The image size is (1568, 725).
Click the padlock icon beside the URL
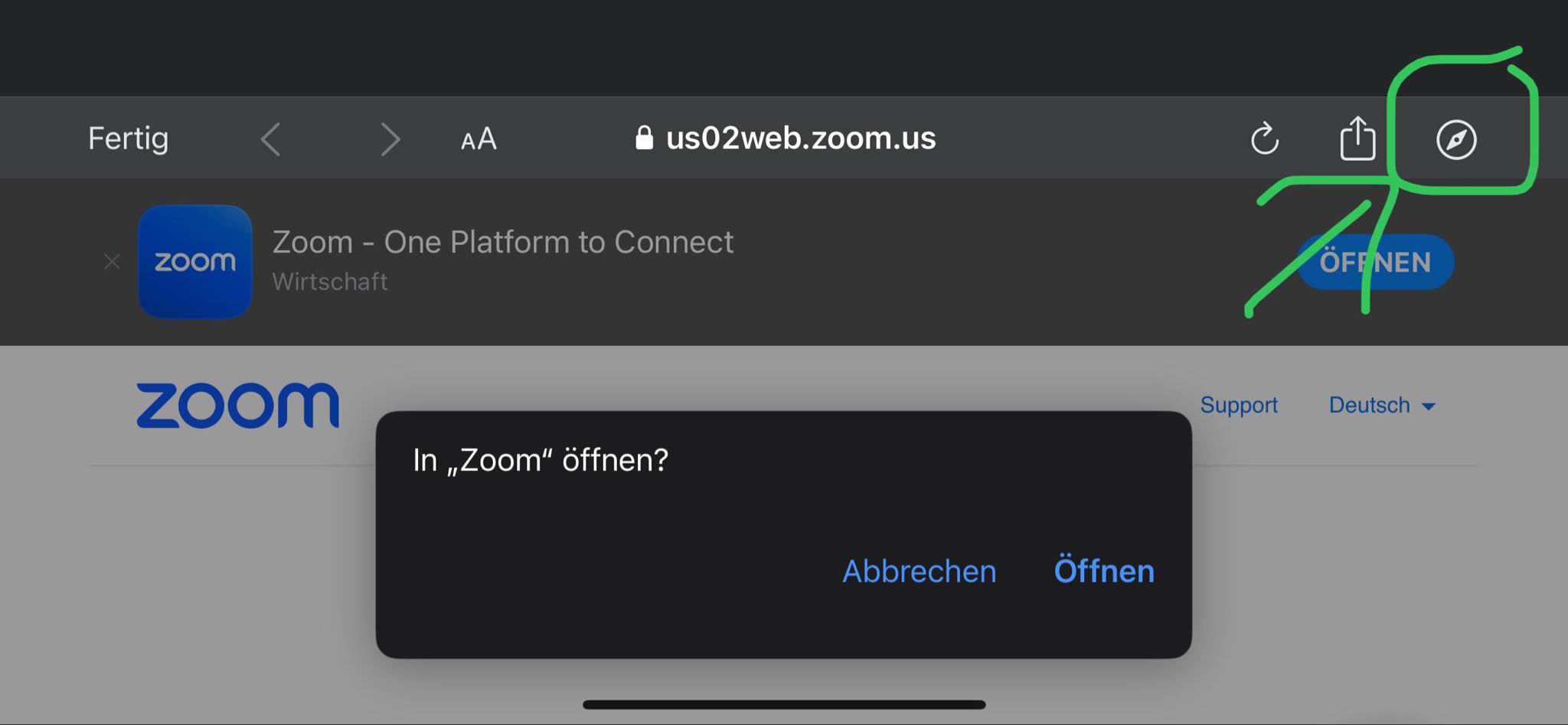pos(644,139)
